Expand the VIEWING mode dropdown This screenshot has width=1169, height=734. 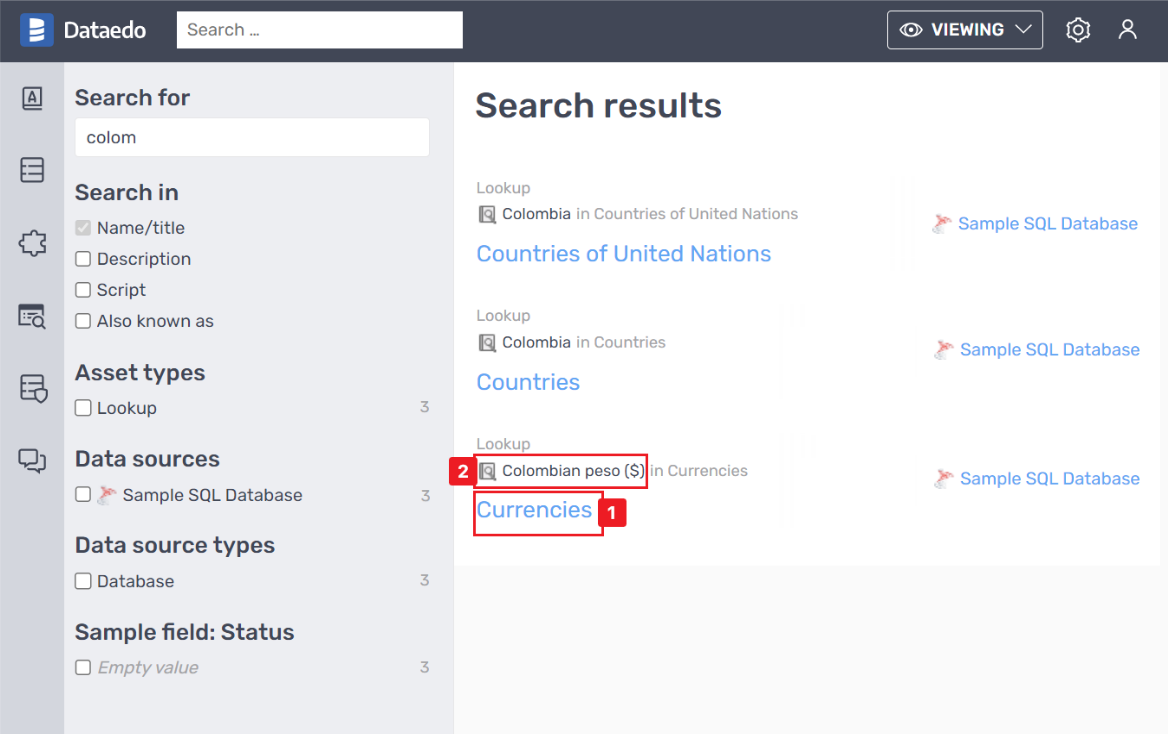(964, 30)
